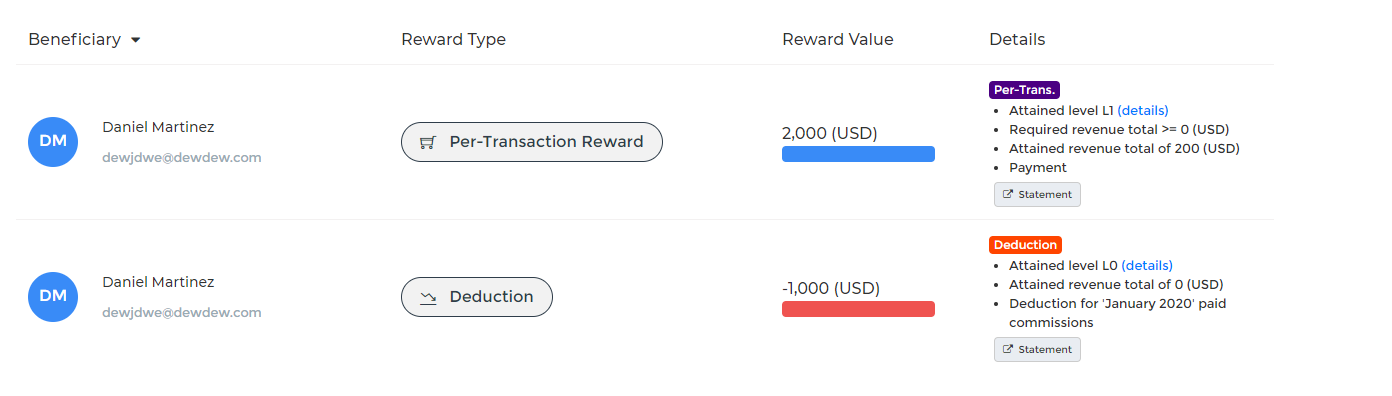
Task: Toggle Beneficiary column sort arrow
Action: pyautogui.click(x=135, y=40)
